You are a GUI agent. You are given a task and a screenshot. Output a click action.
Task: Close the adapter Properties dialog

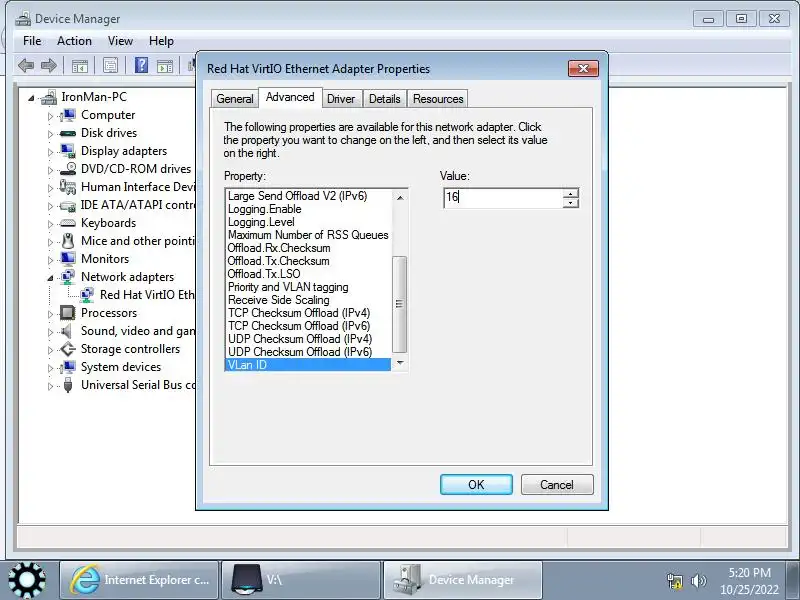click(x=583, y=68)
